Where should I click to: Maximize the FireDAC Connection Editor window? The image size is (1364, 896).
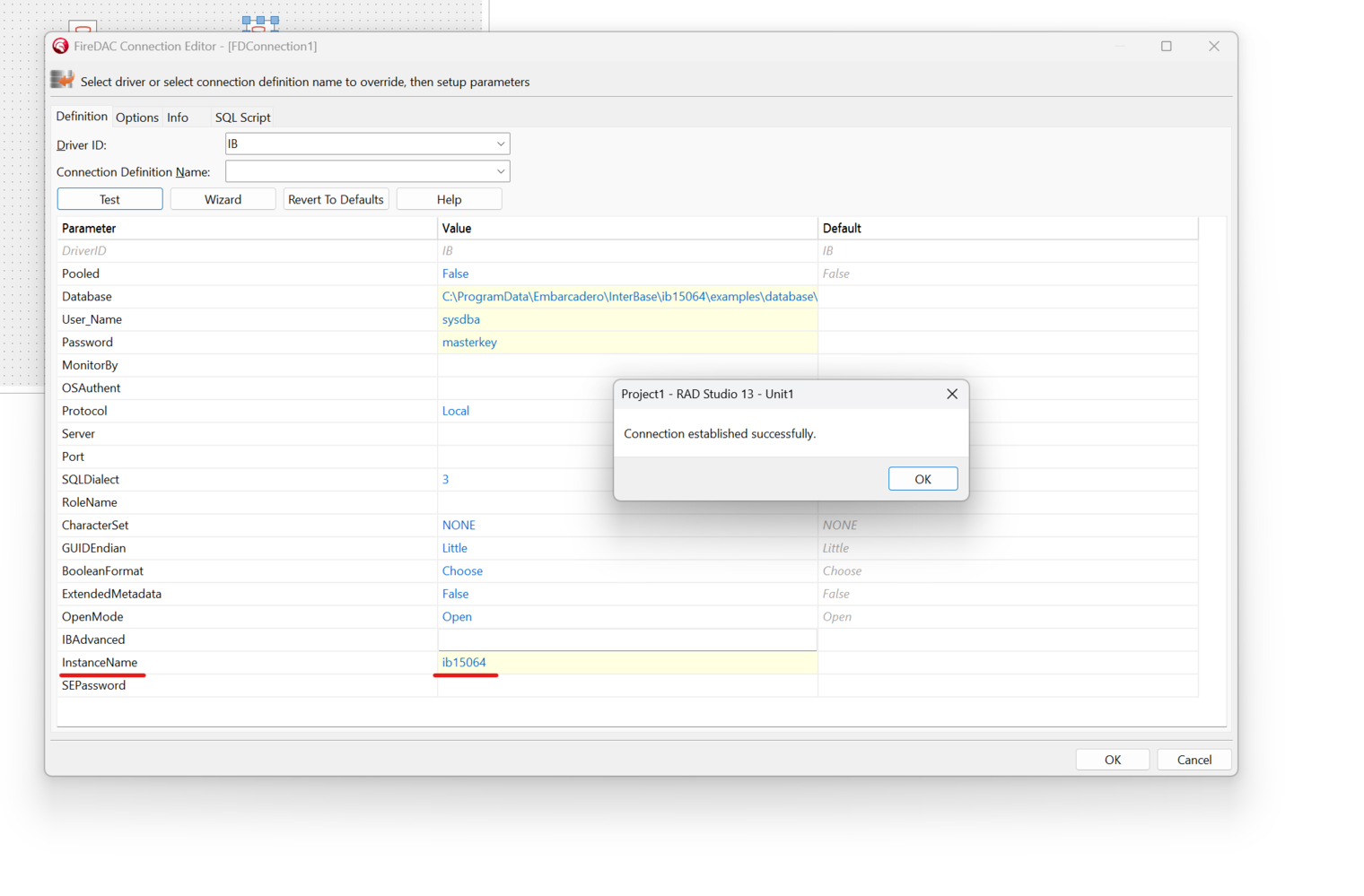[x=1166, y=46]
